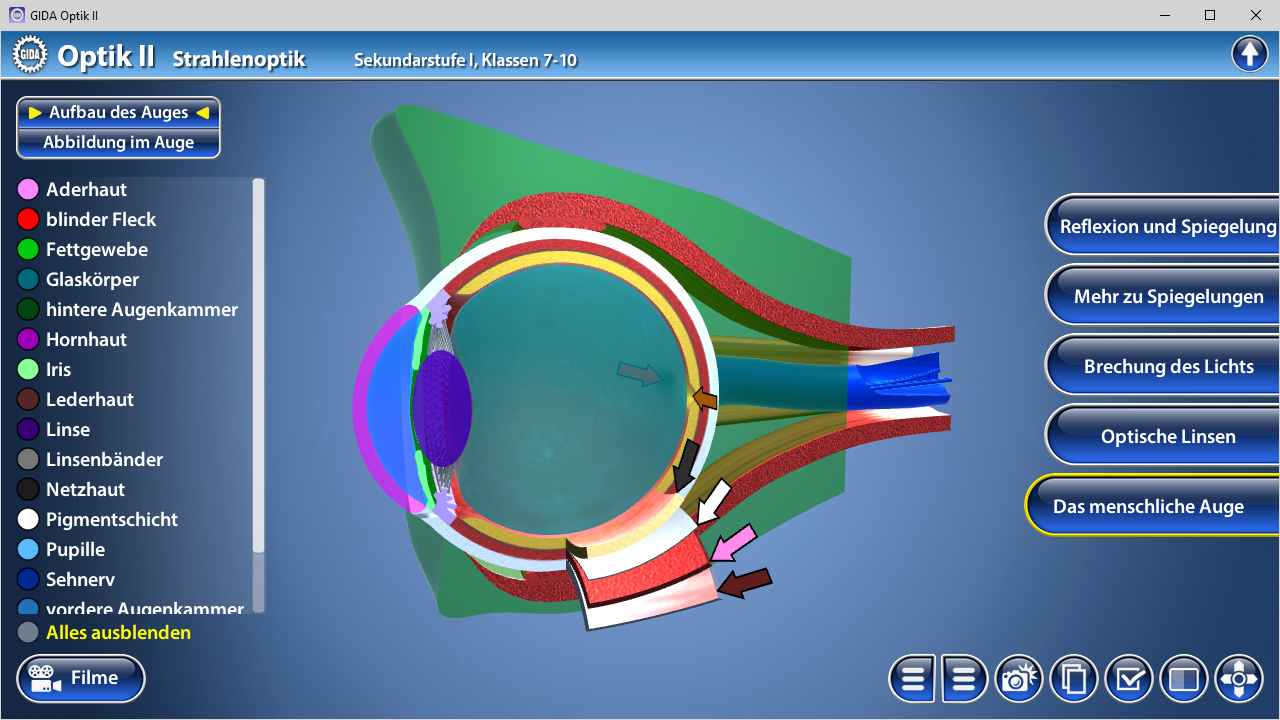Click the up arrow home icon
Screen dimensions: 1280x720
pos(1249,54)
